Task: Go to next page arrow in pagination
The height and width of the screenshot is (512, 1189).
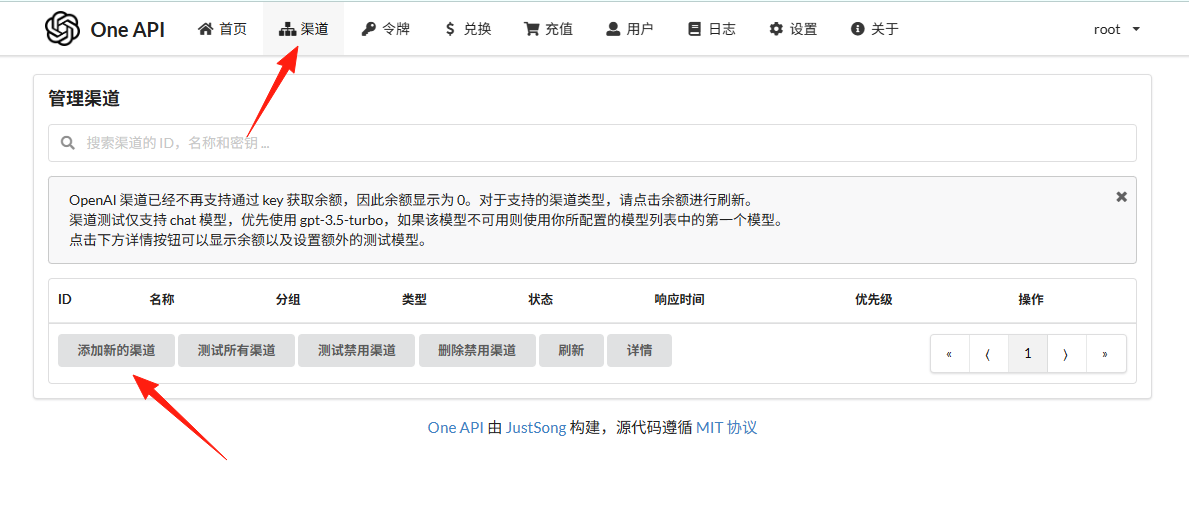Action: coord(1066,353)
